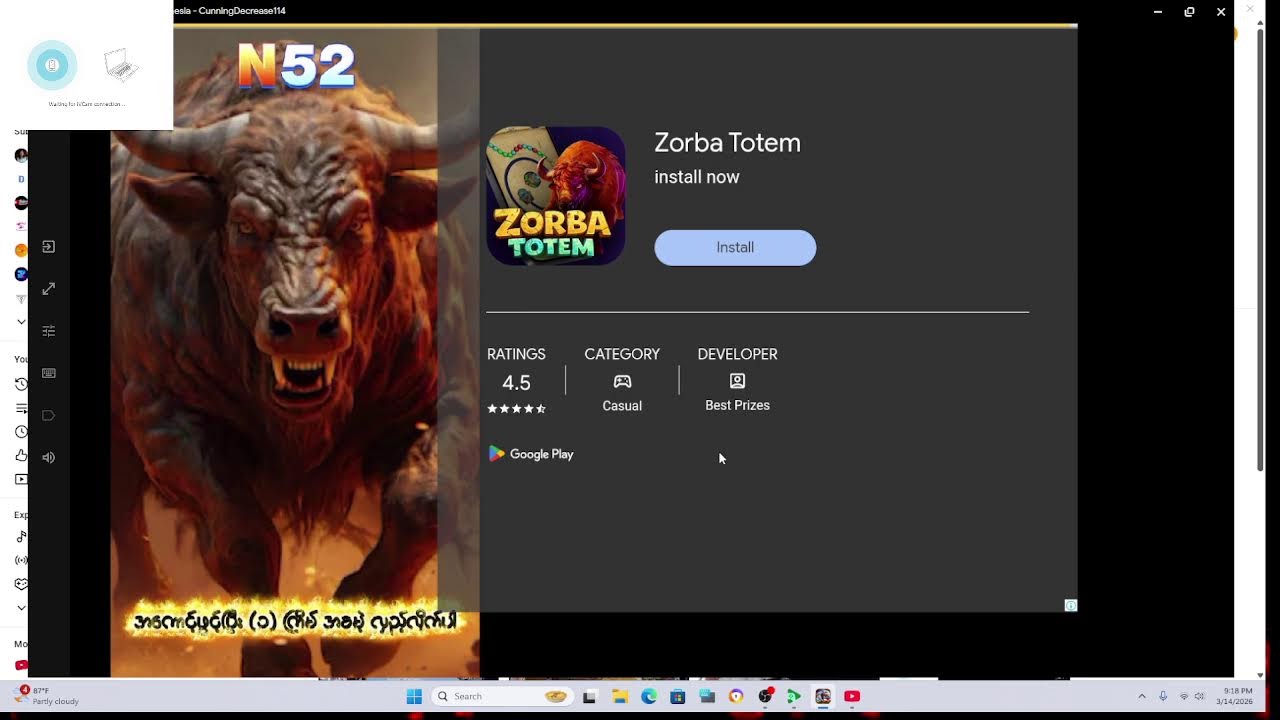The height and width of the screenshot is (720, 1280).
Task: Select the Zorba Totem title text
Action: pos(727,143)
